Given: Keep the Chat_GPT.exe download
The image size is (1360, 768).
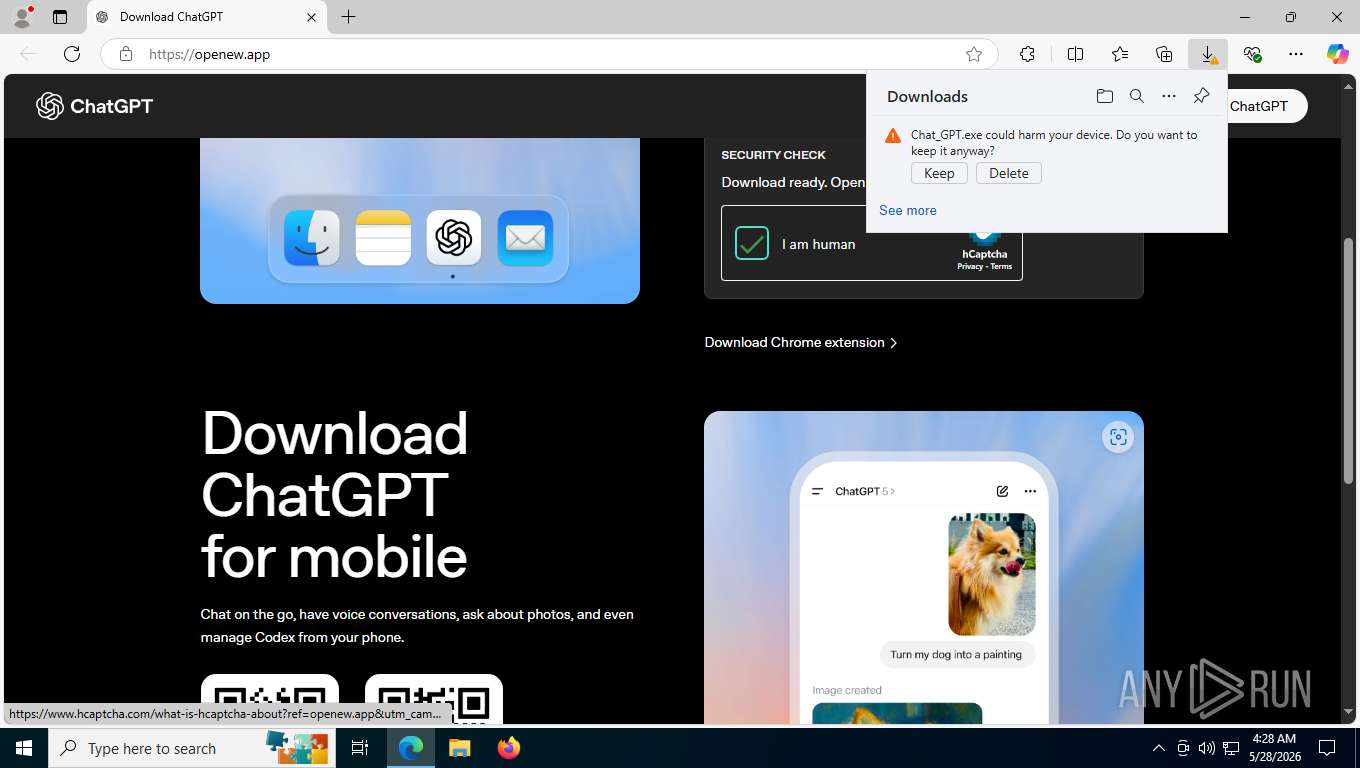Looking at the screenshot, I should coord(939,173).
